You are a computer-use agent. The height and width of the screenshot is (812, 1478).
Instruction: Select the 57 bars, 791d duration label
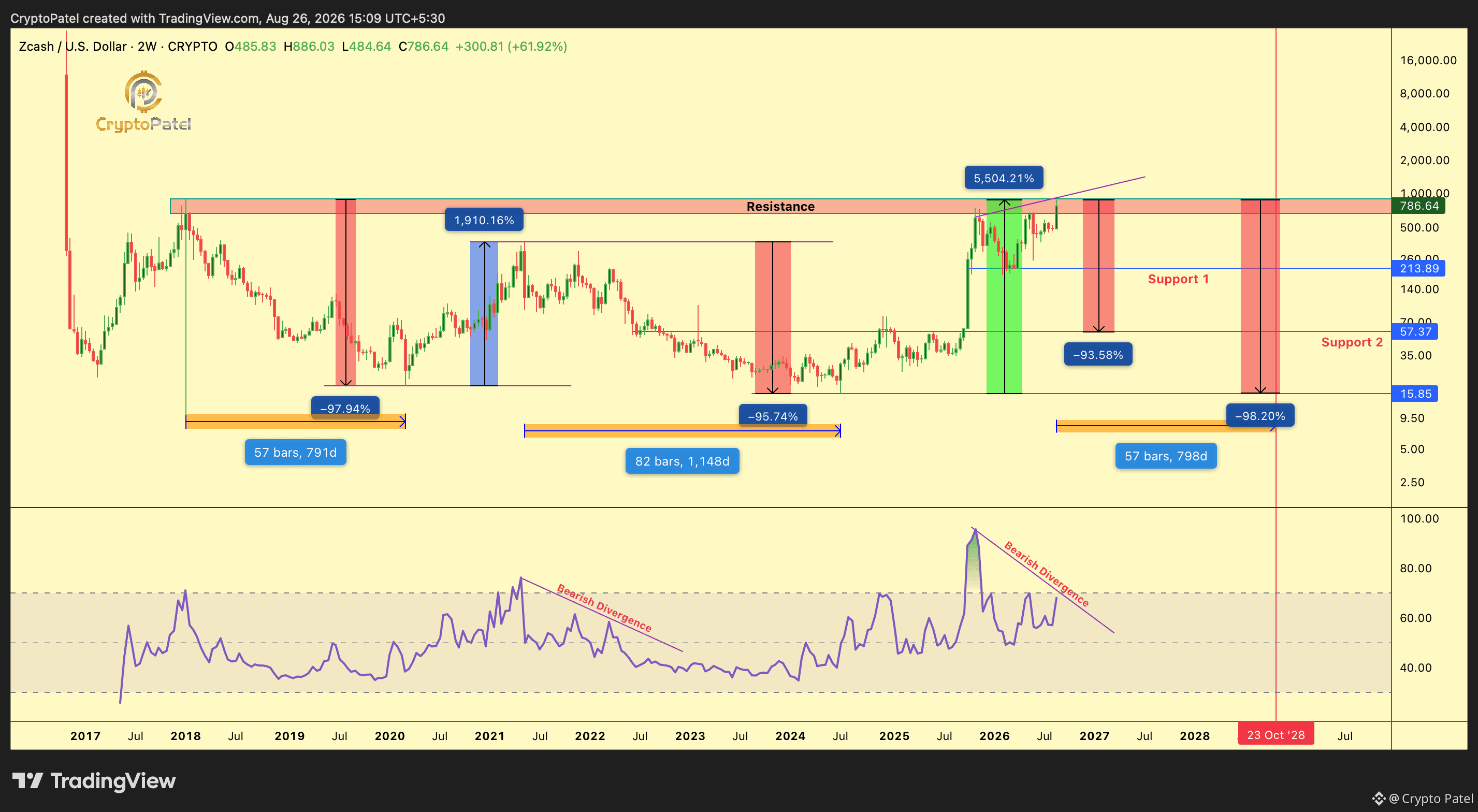tap(296, 452)
